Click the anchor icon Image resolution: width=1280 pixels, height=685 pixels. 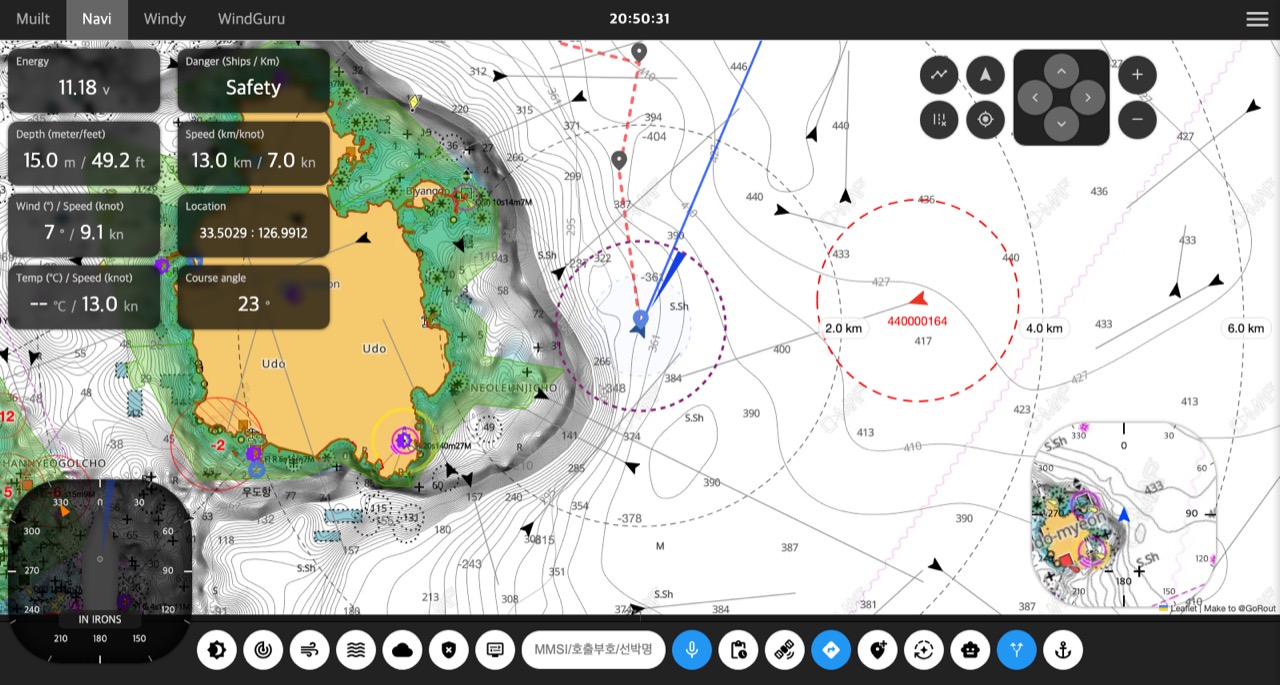(1063, 650)
